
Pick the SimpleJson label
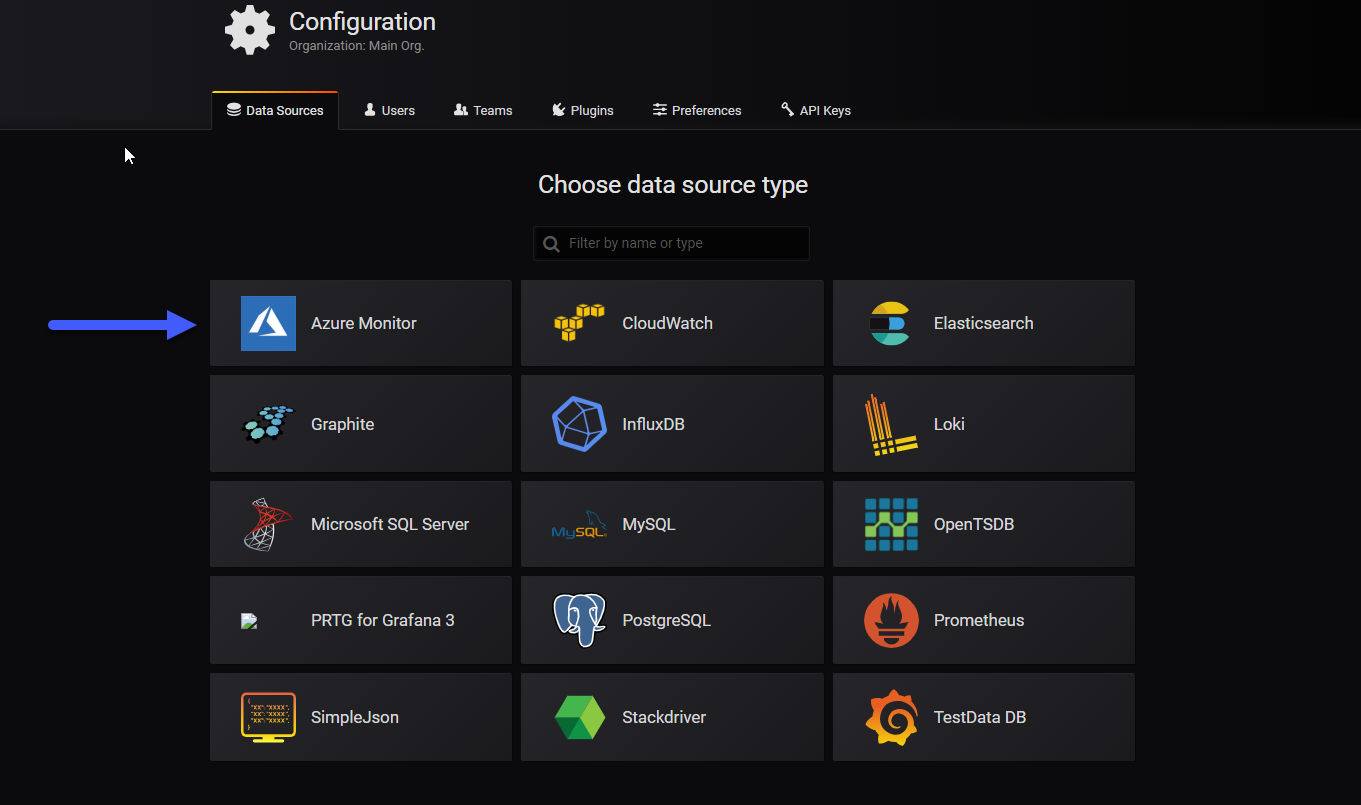pos(355,717)
